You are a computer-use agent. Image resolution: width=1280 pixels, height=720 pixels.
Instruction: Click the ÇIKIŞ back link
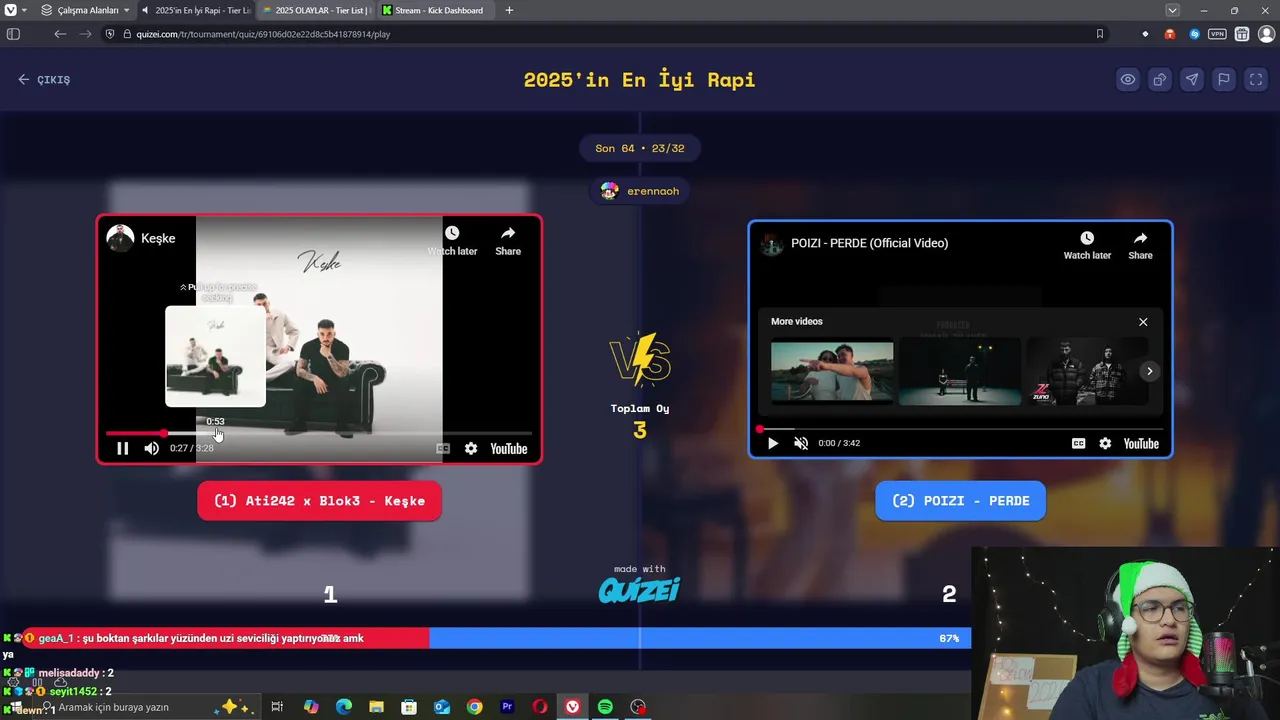[x=44, y=80]
